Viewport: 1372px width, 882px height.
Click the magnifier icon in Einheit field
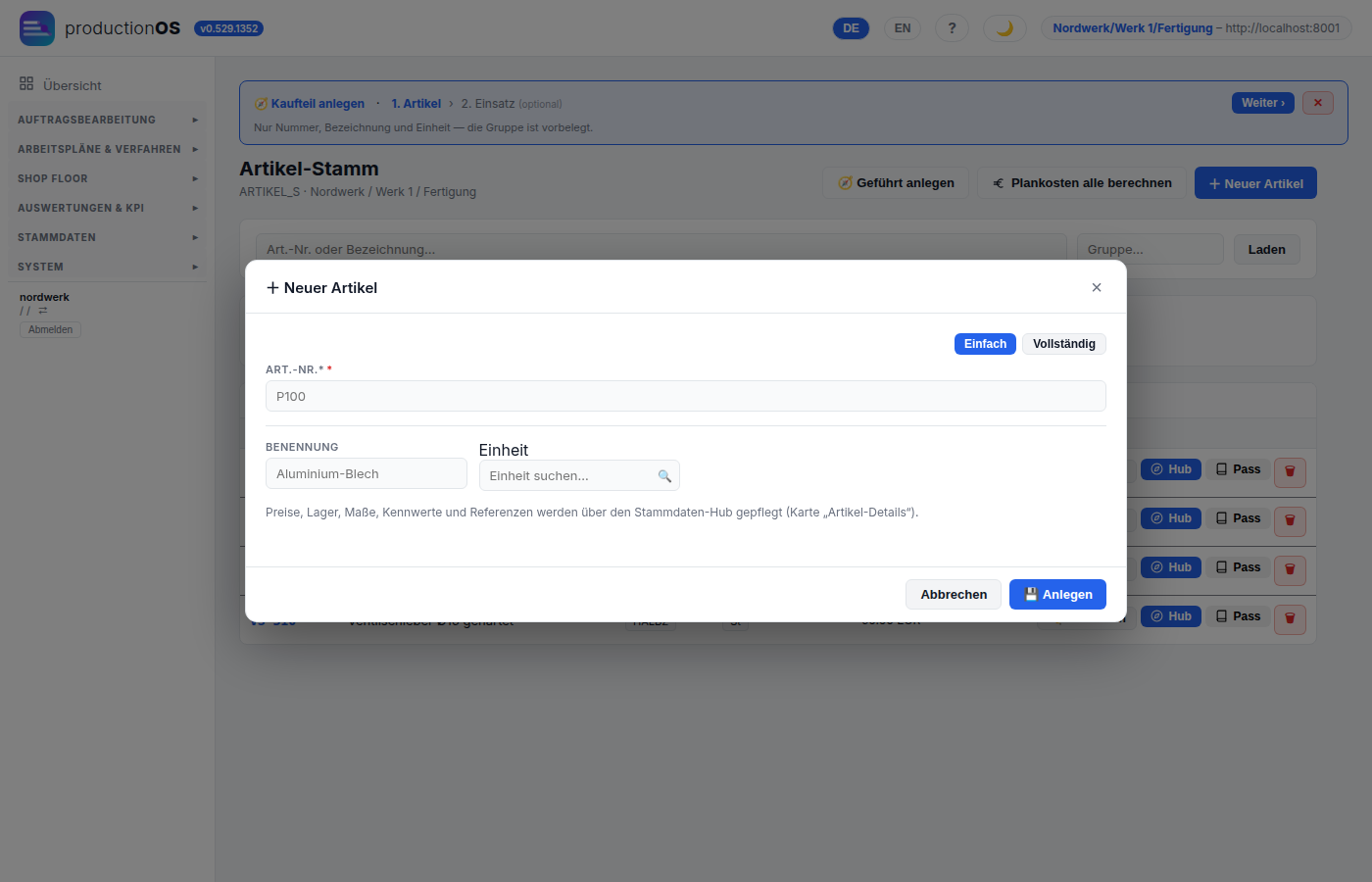click(x=664, y=476)
